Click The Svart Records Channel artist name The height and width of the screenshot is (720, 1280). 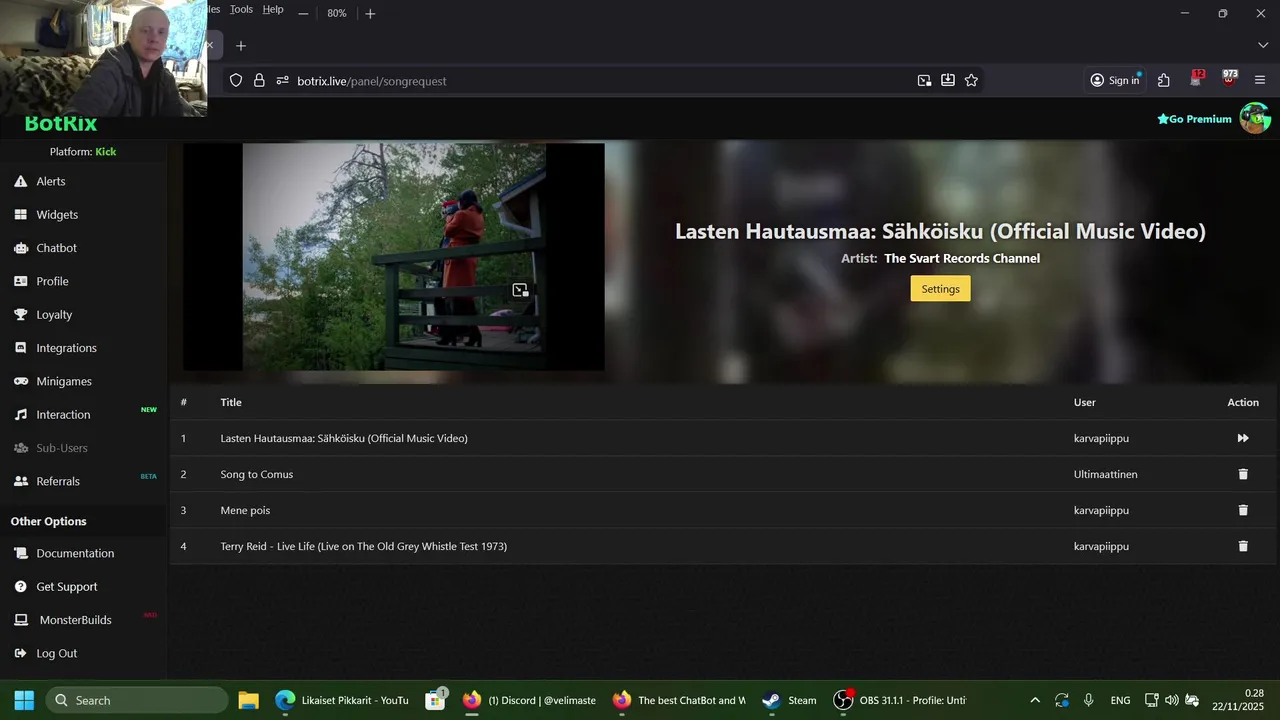[x=962, y=258]
